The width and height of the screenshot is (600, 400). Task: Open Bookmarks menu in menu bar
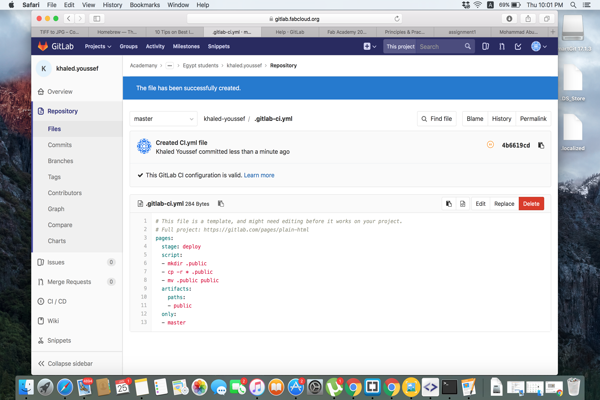point(145,5)
